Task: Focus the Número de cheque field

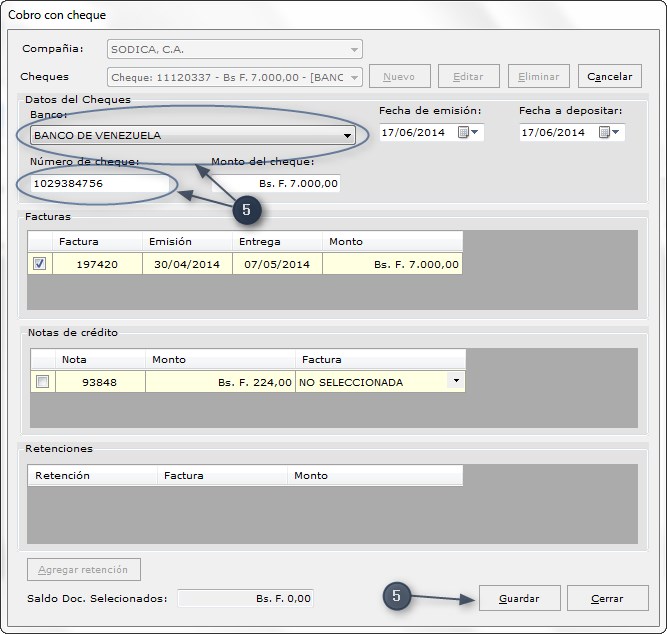Action: (x=101, y=183)
